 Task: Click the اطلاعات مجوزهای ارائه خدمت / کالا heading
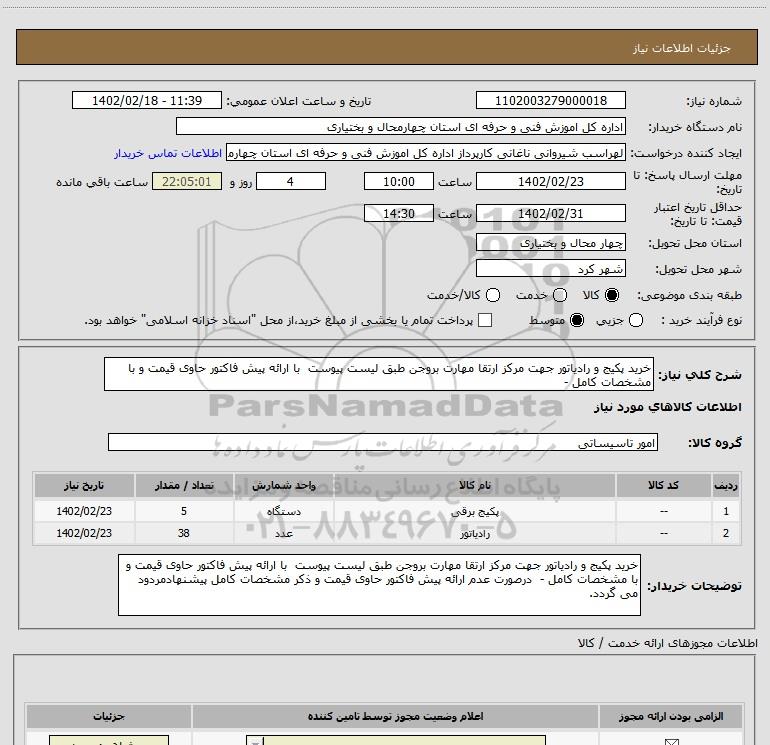(x=667, y=643)
